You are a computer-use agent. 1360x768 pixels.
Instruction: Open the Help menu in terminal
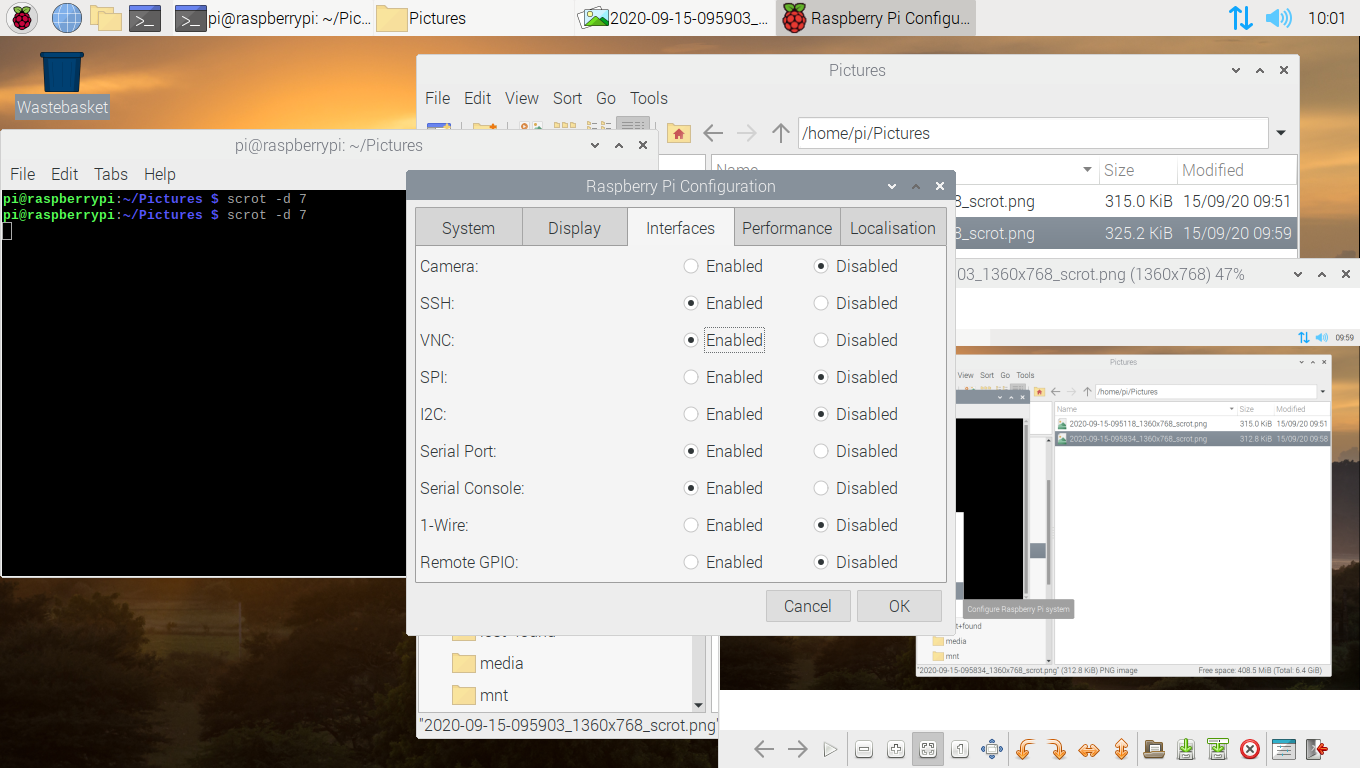[x=160, y=174]
